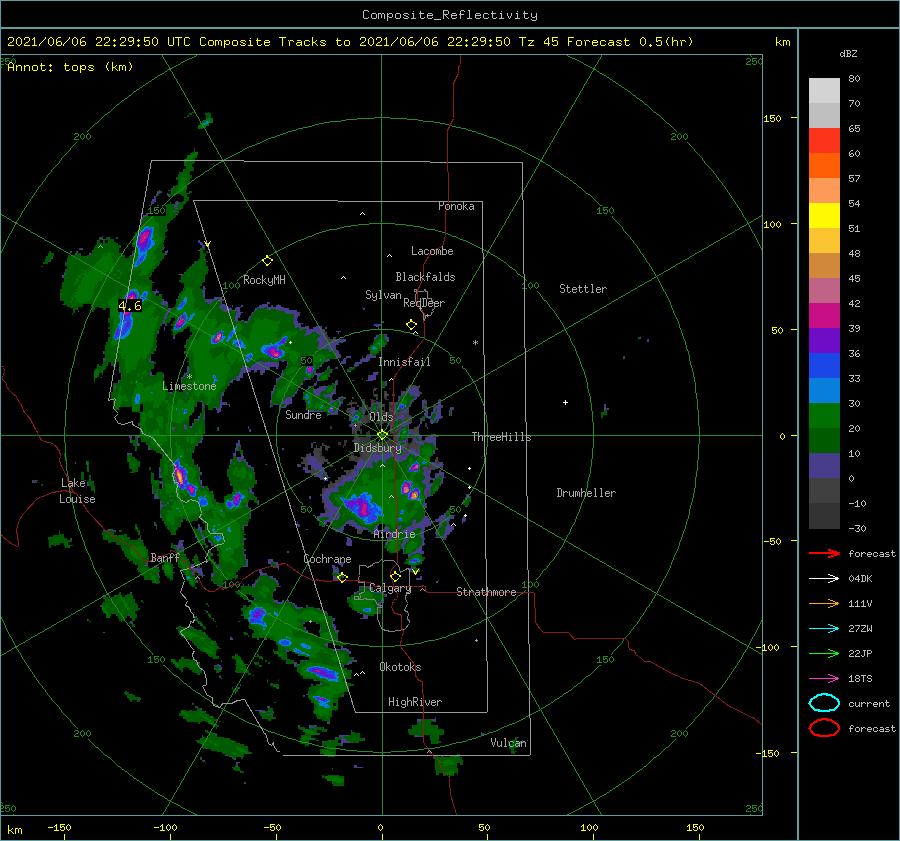Click the date and forecast header text

[350, 42]
